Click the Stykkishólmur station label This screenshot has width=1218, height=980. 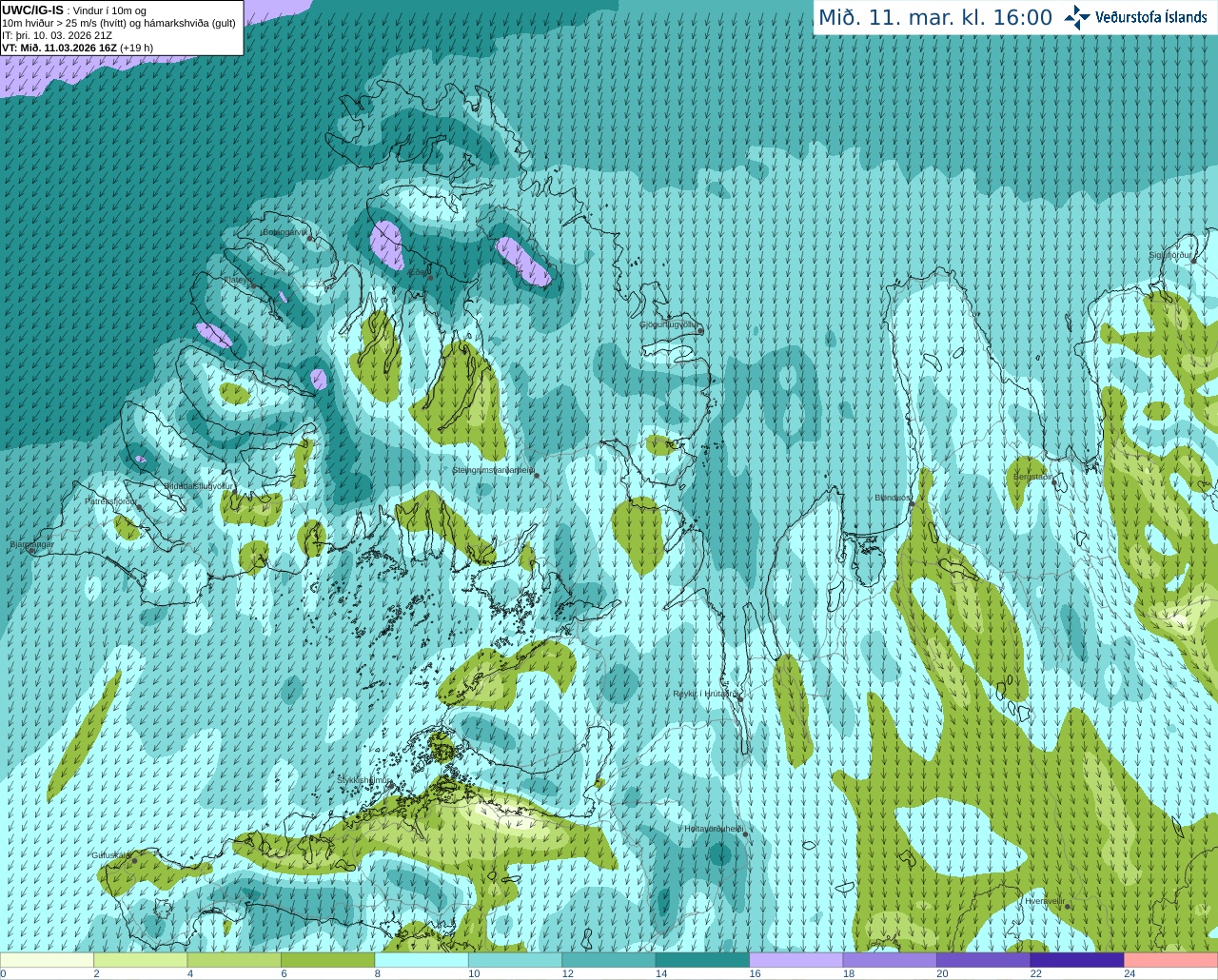tap(363, 779)
